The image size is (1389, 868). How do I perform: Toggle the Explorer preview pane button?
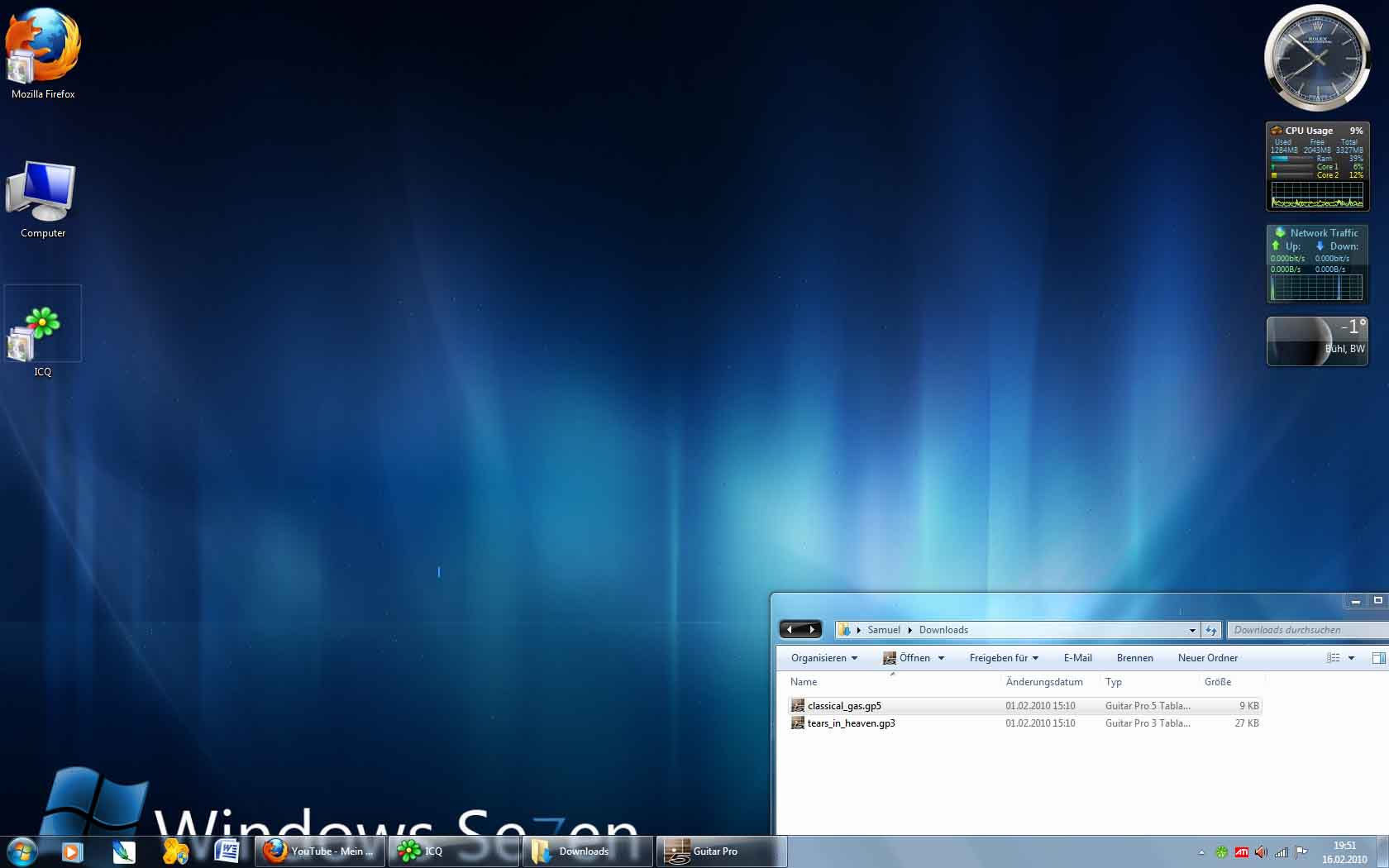1378,658
